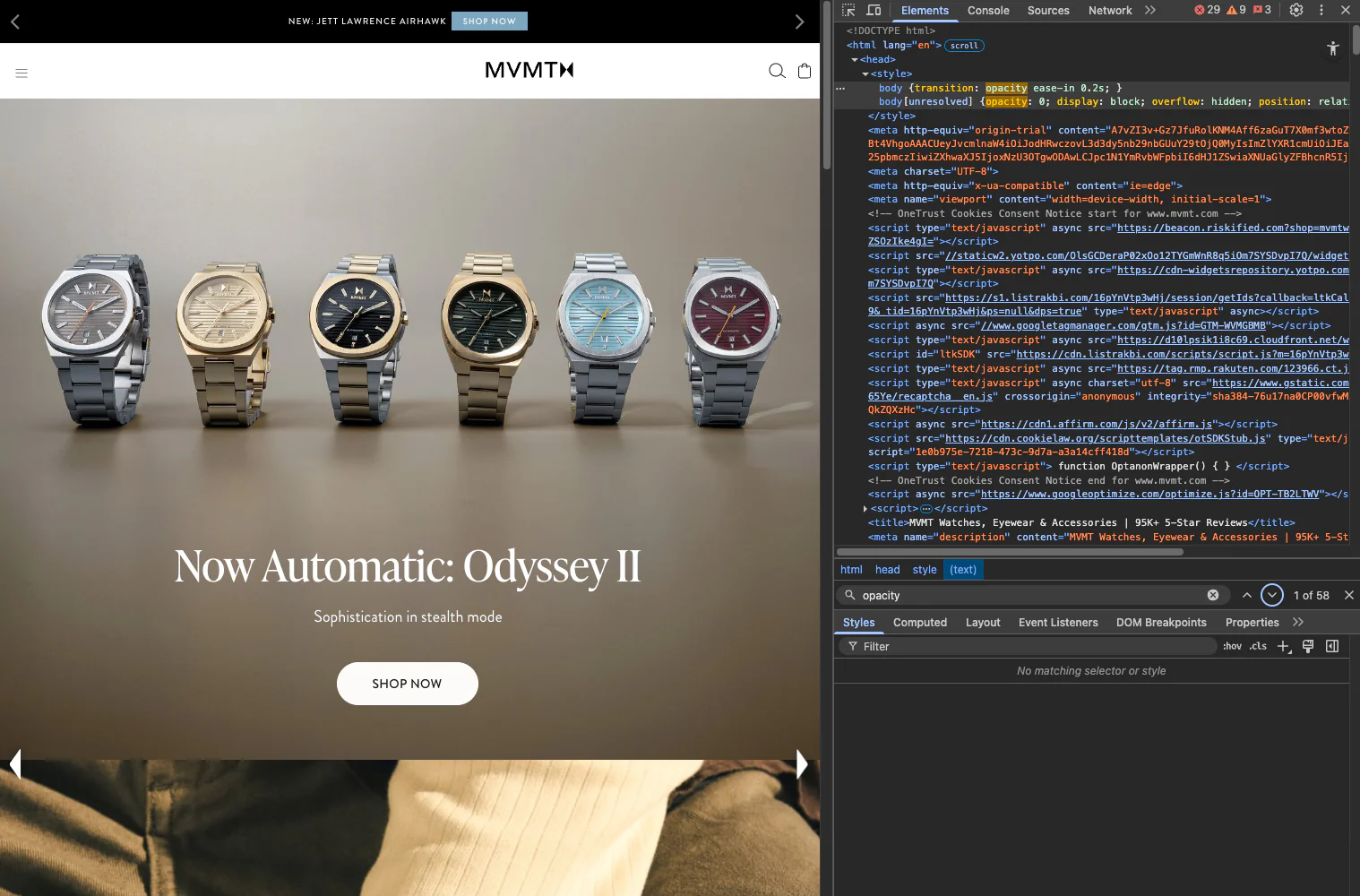The height and width of the screenshot is (896, 1360).
Task: Click the accessibility tree toggle icon
Action: (x=1333, y=48)
